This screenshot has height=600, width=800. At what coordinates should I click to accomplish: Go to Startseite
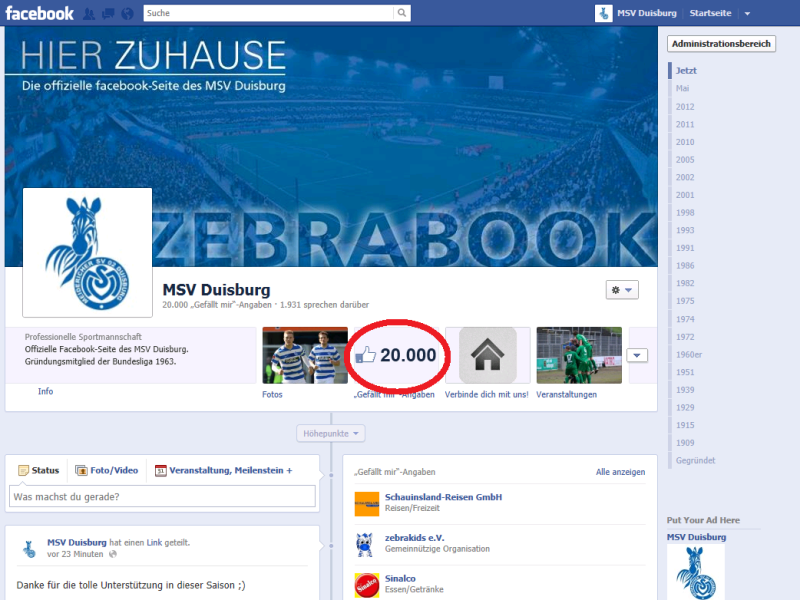pos(710,13)
